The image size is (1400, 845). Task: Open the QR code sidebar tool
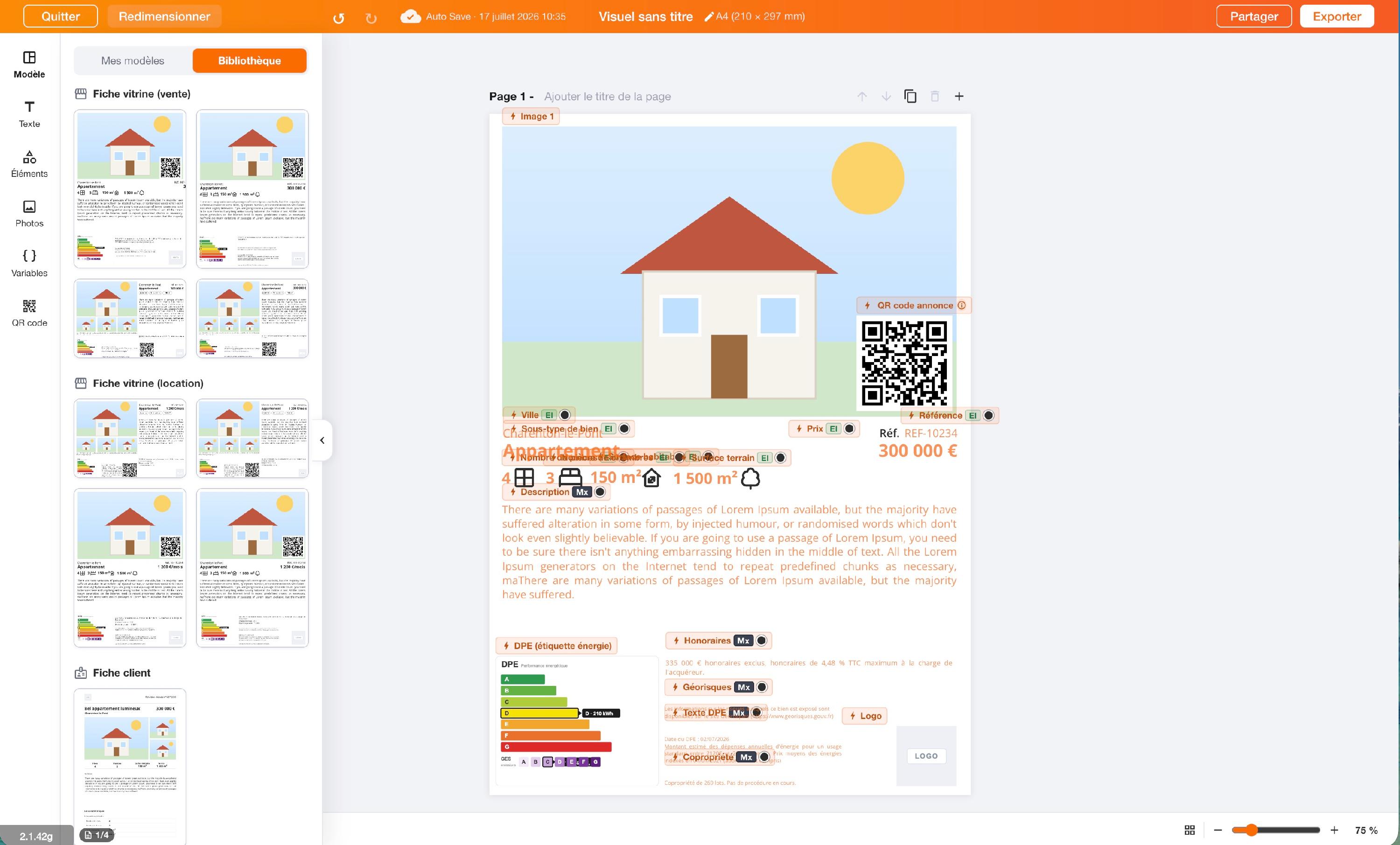29,313
